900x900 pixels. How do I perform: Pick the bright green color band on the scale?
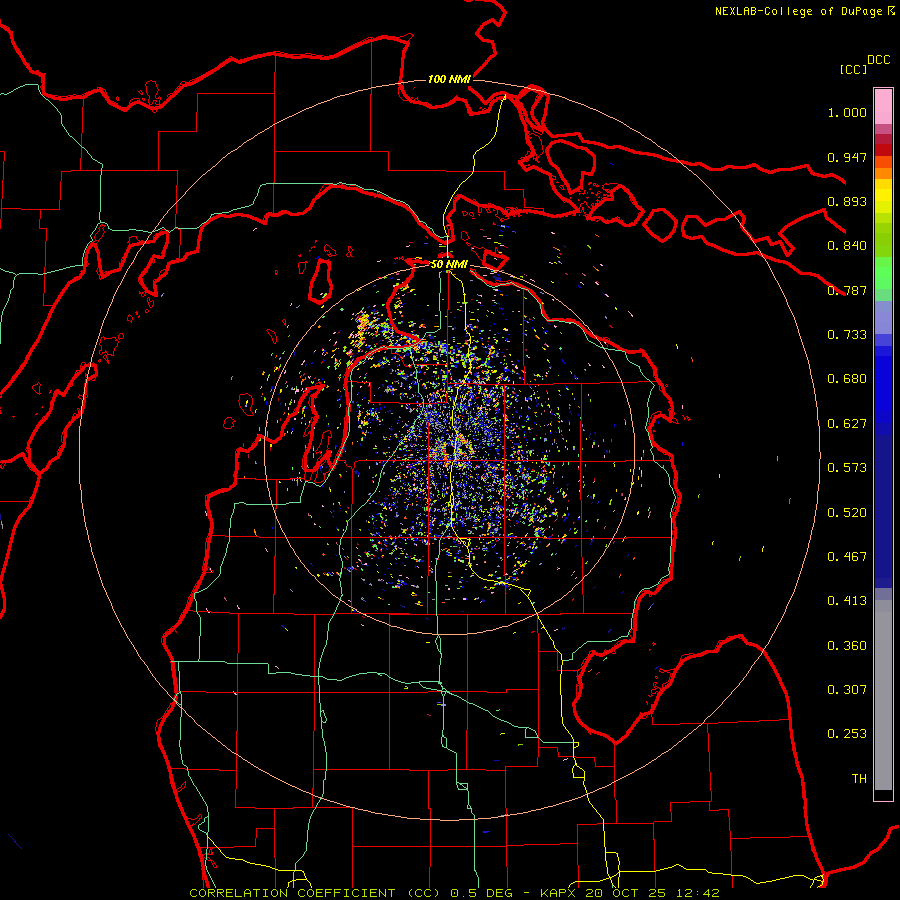pos(883,272)
